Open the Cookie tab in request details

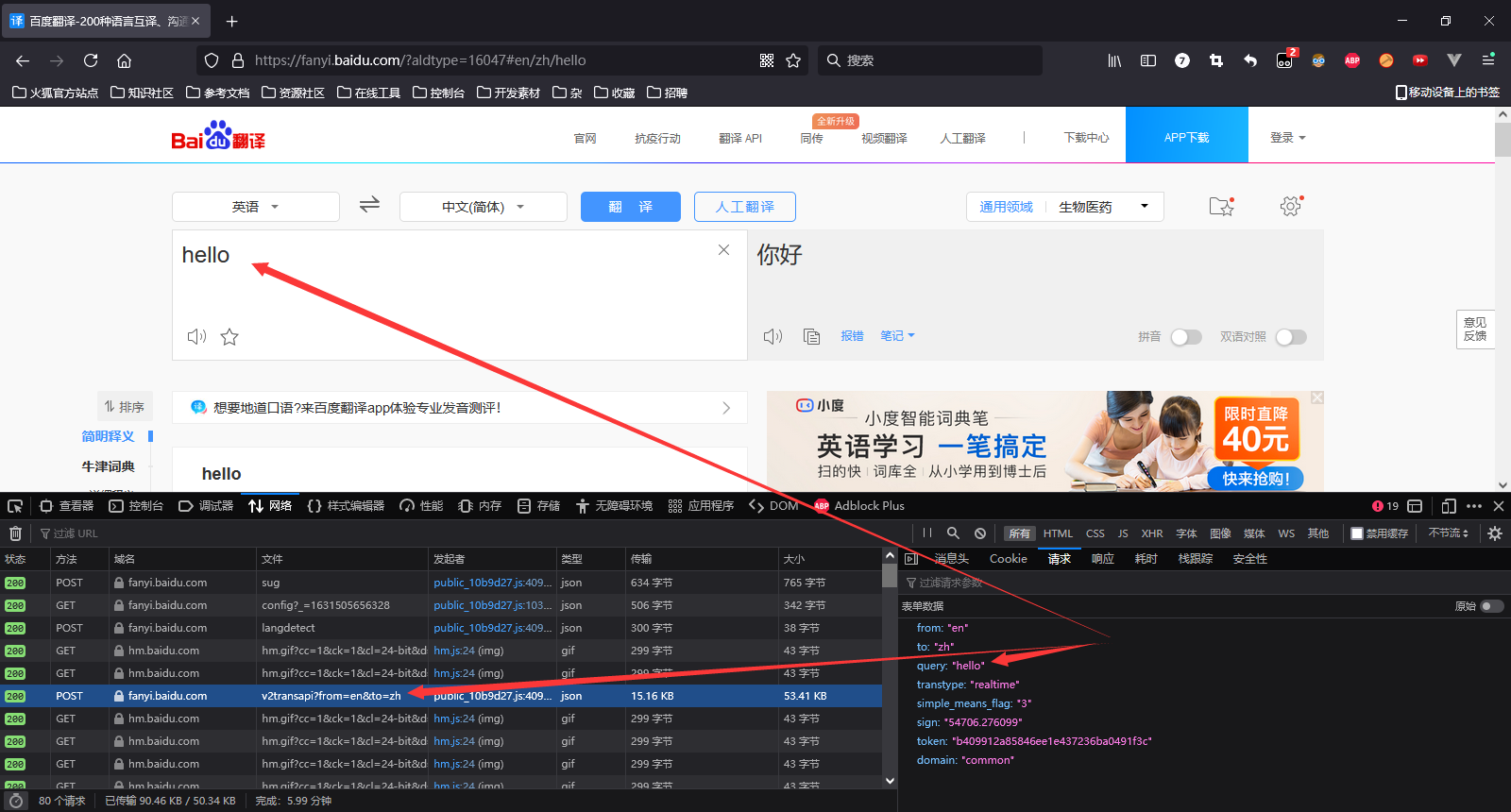[x=1008, y=559]
